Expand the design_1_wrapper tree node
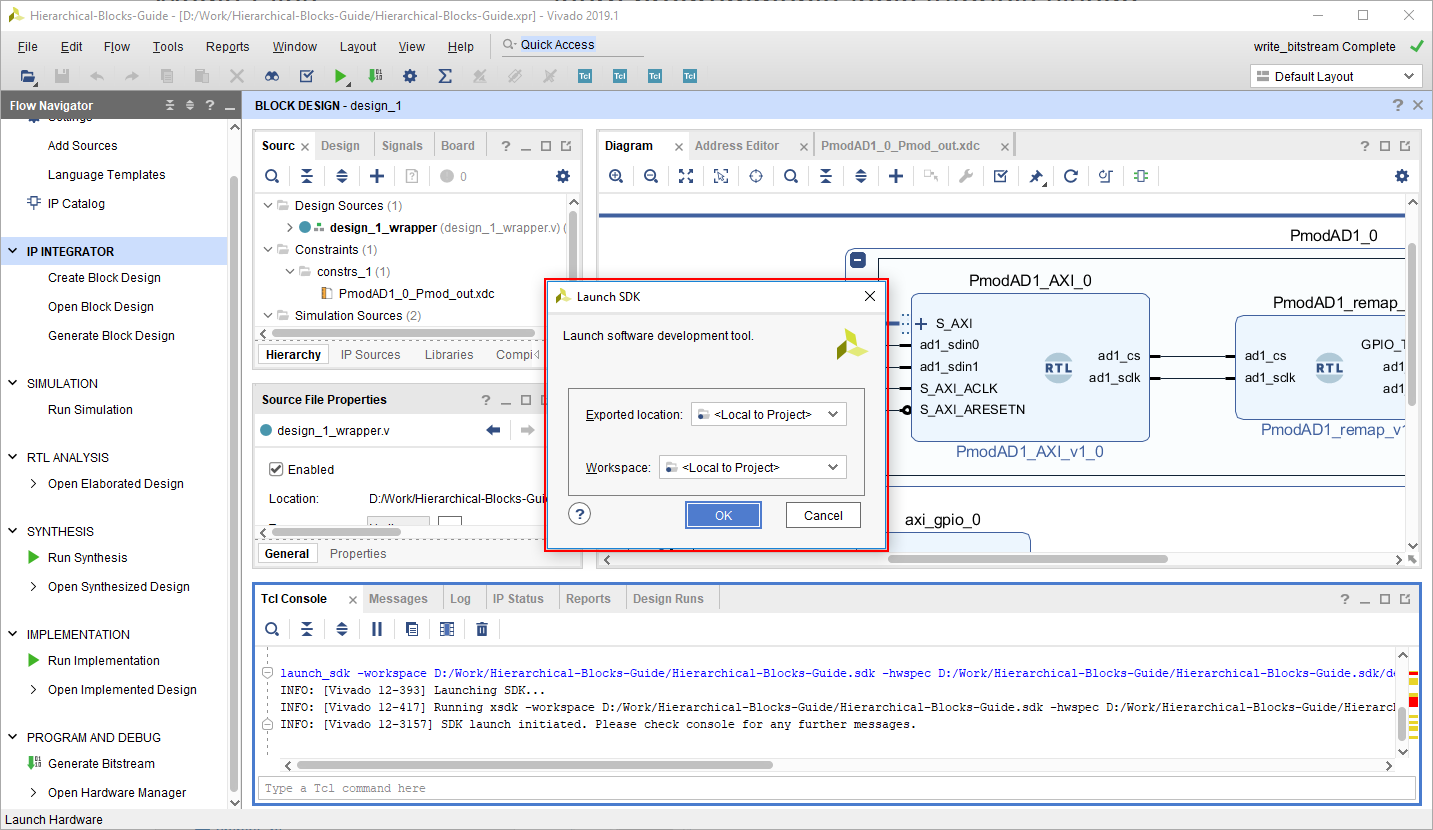1433x830 pixels. [x=290, y=228]
